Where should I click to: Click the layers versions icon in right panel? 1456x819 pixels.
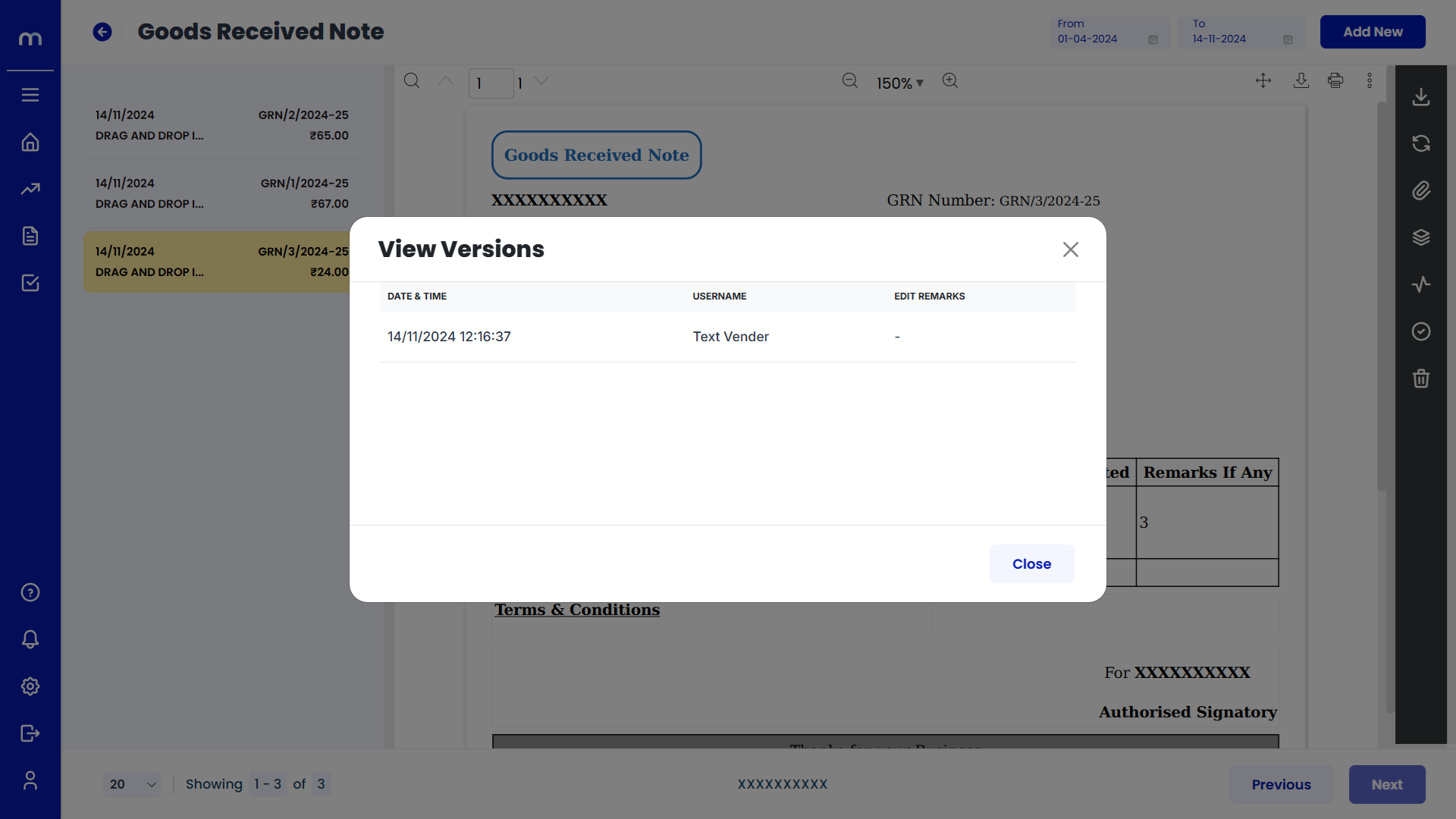[x=1421, y=237]
